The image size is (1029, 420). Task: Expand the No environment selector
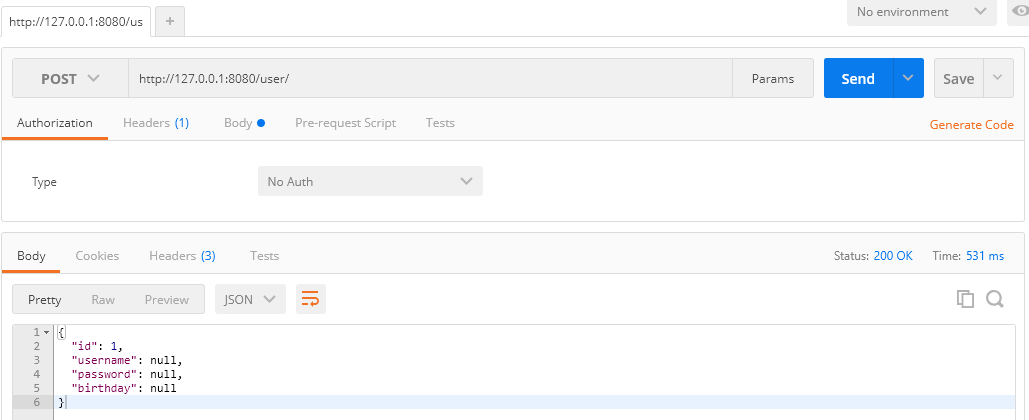click(x=921, y=12)
